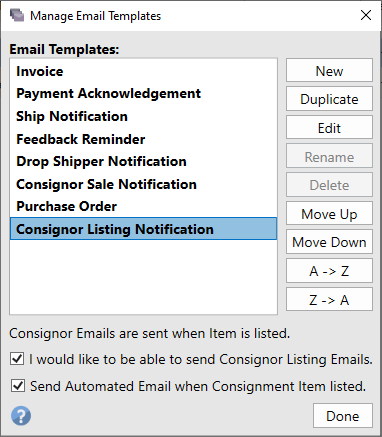The width and height of the screenshot is (382, 437).
Task: Select the Purchase Order template
Action: coord(143,206)
